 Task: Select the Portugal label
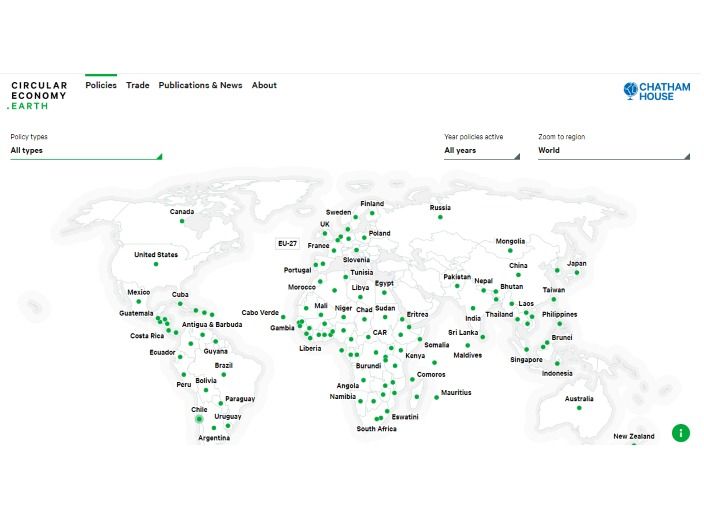click(297, 270)
